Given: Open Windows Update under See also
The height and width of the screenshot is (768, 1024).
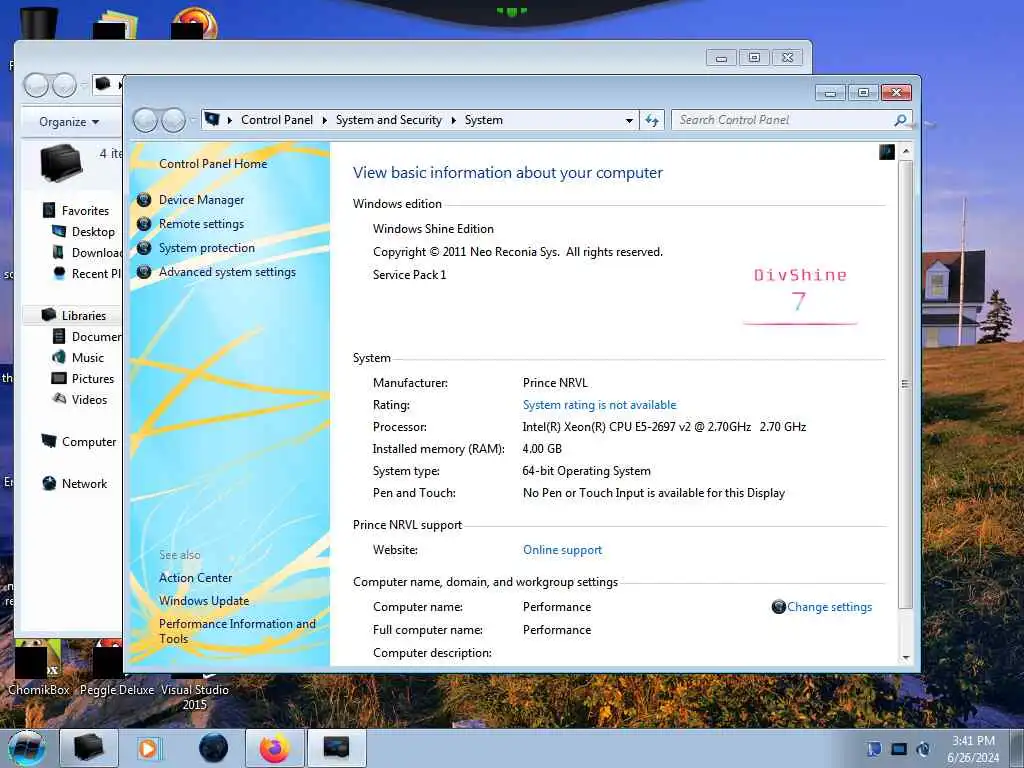Looking at the screenshot, I should 204,601.
